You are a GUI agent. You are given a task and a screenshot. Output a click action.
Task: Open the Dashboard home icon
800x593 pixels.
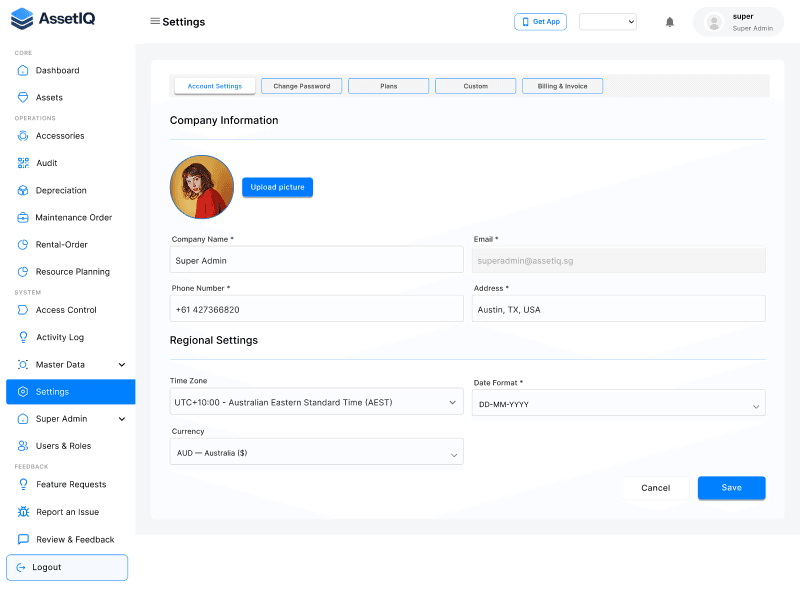[x=23, y=70]
